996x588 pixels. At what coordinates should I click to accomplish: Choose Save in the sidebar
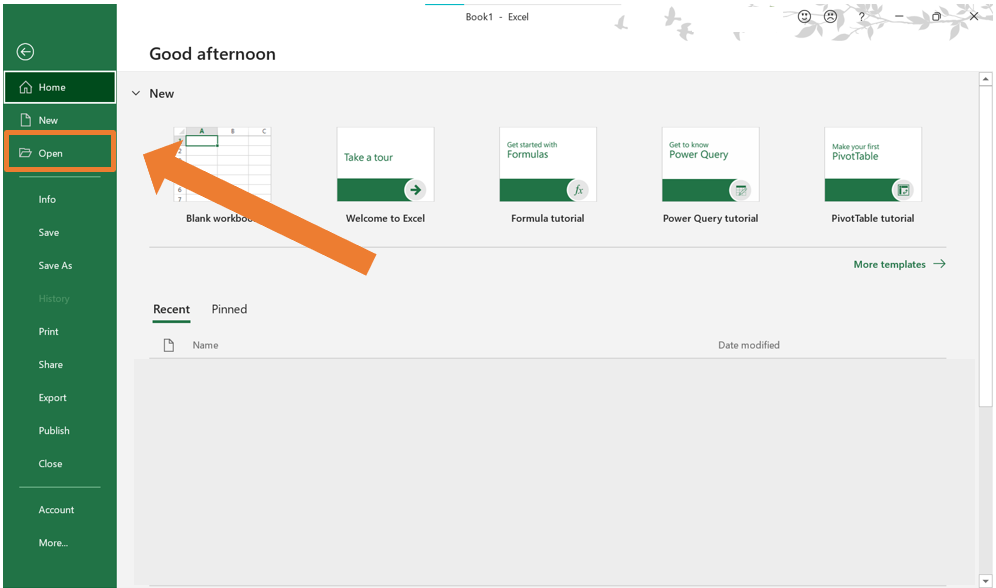pyautogui.click(x=49, y=232)
